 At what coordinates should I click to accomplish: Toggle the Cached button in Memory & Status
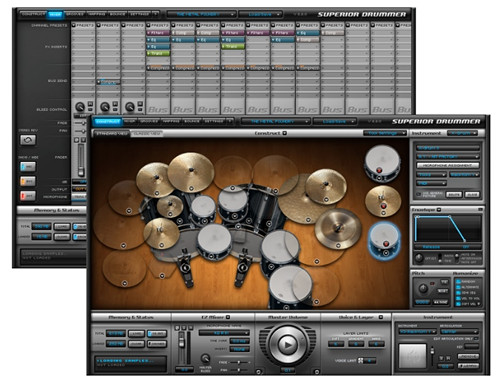tap(157, 344)
